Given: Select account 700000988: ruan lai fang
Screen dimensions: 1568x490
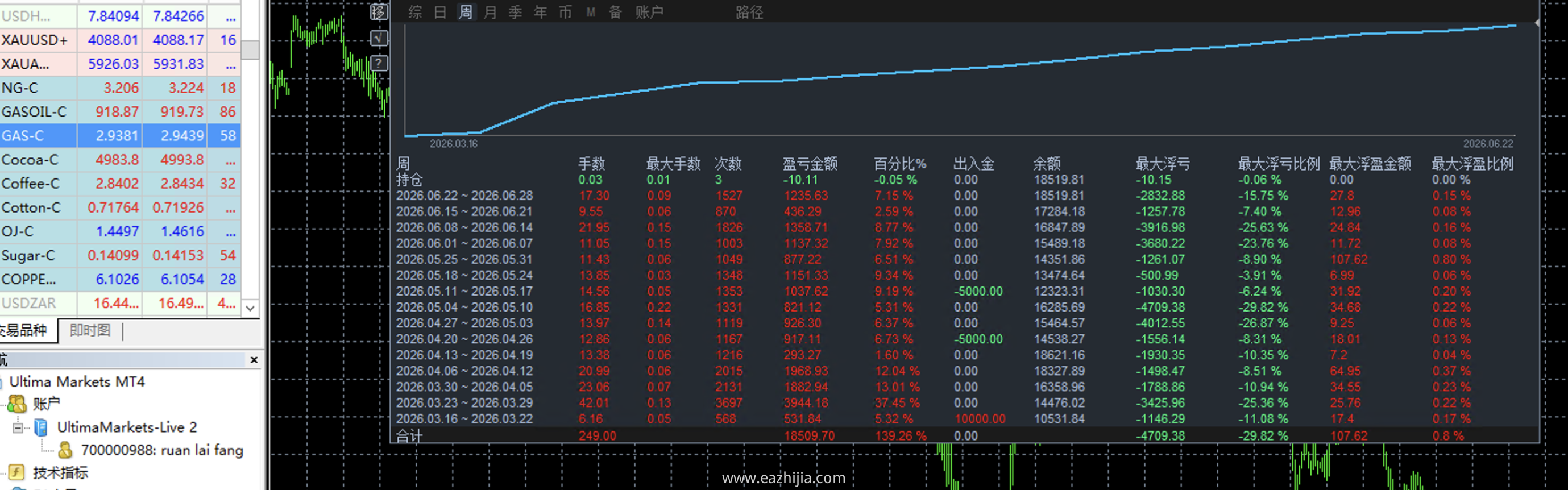Looking at the screenshot, I should [163, 450].
